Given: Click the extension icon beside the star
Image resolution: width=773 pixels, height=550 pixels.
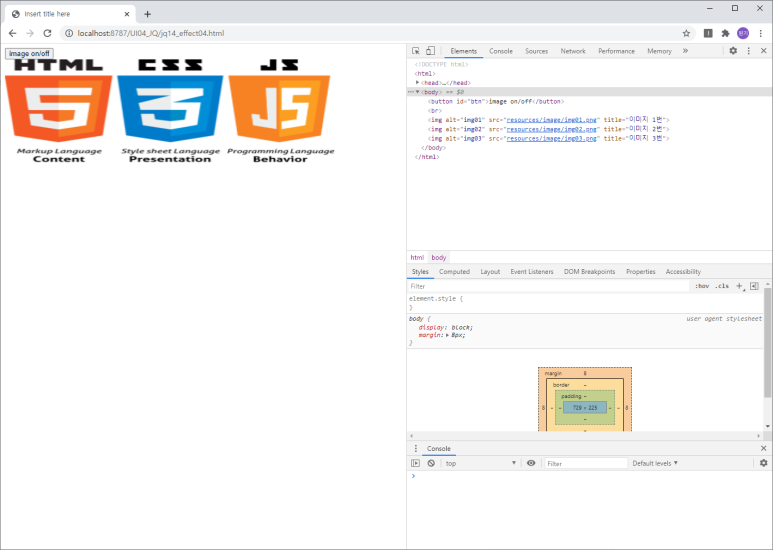Looking at the screenshot, I should point(708,33).
